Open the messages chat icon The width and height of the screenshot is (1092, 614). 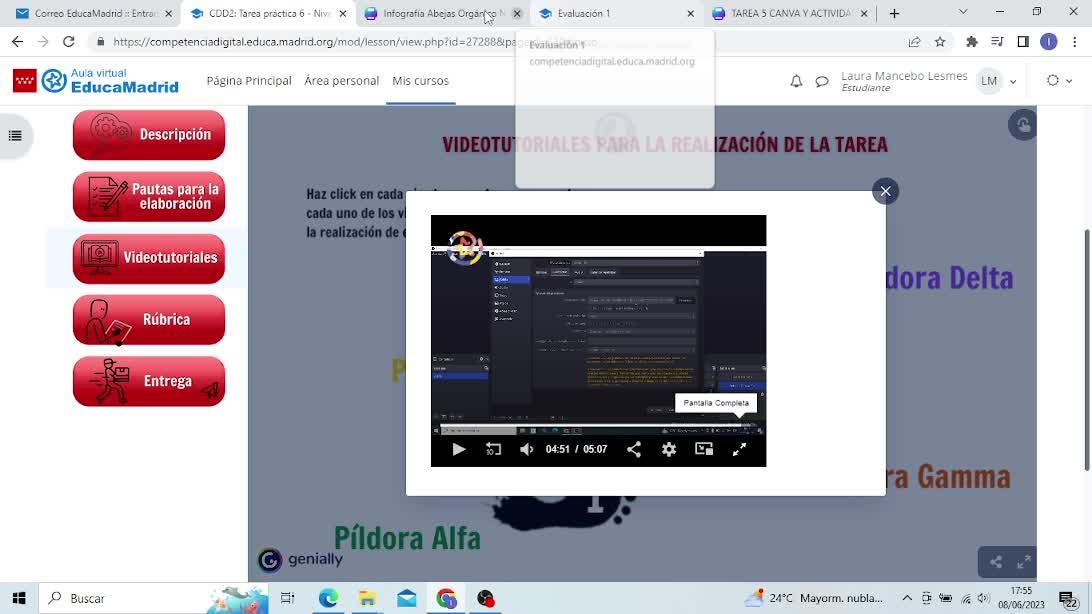[822, 81]
